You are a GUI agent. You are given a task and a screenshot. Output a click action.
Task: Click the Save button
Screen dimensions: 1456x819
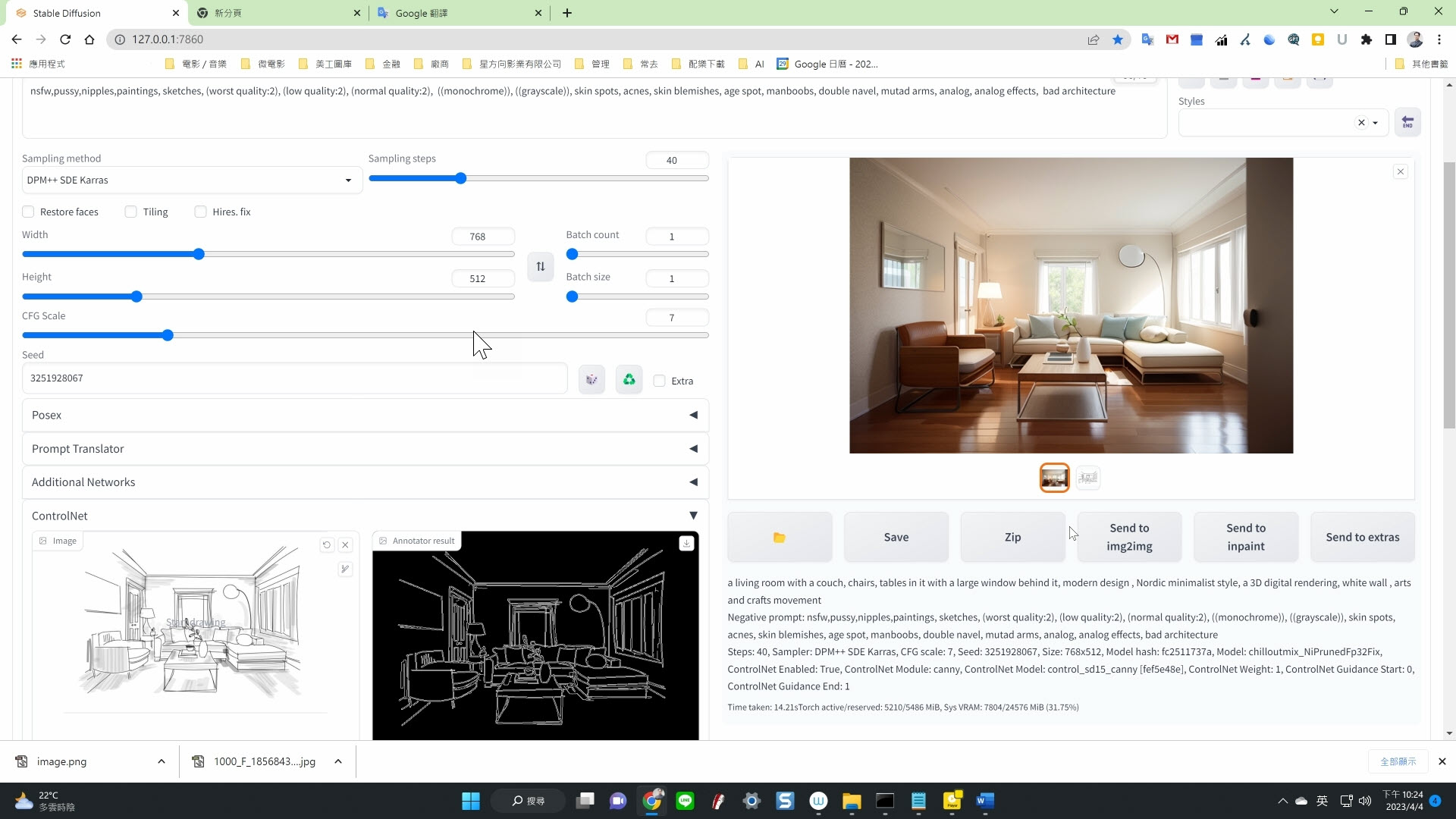(896, 537)
